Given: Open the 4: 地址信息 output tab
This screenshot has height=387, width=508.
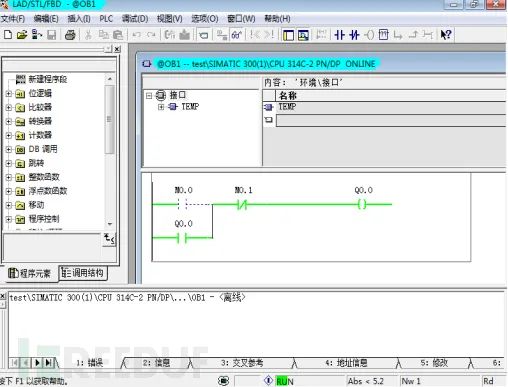Looking at the screenshot, I should click(346, 363).
